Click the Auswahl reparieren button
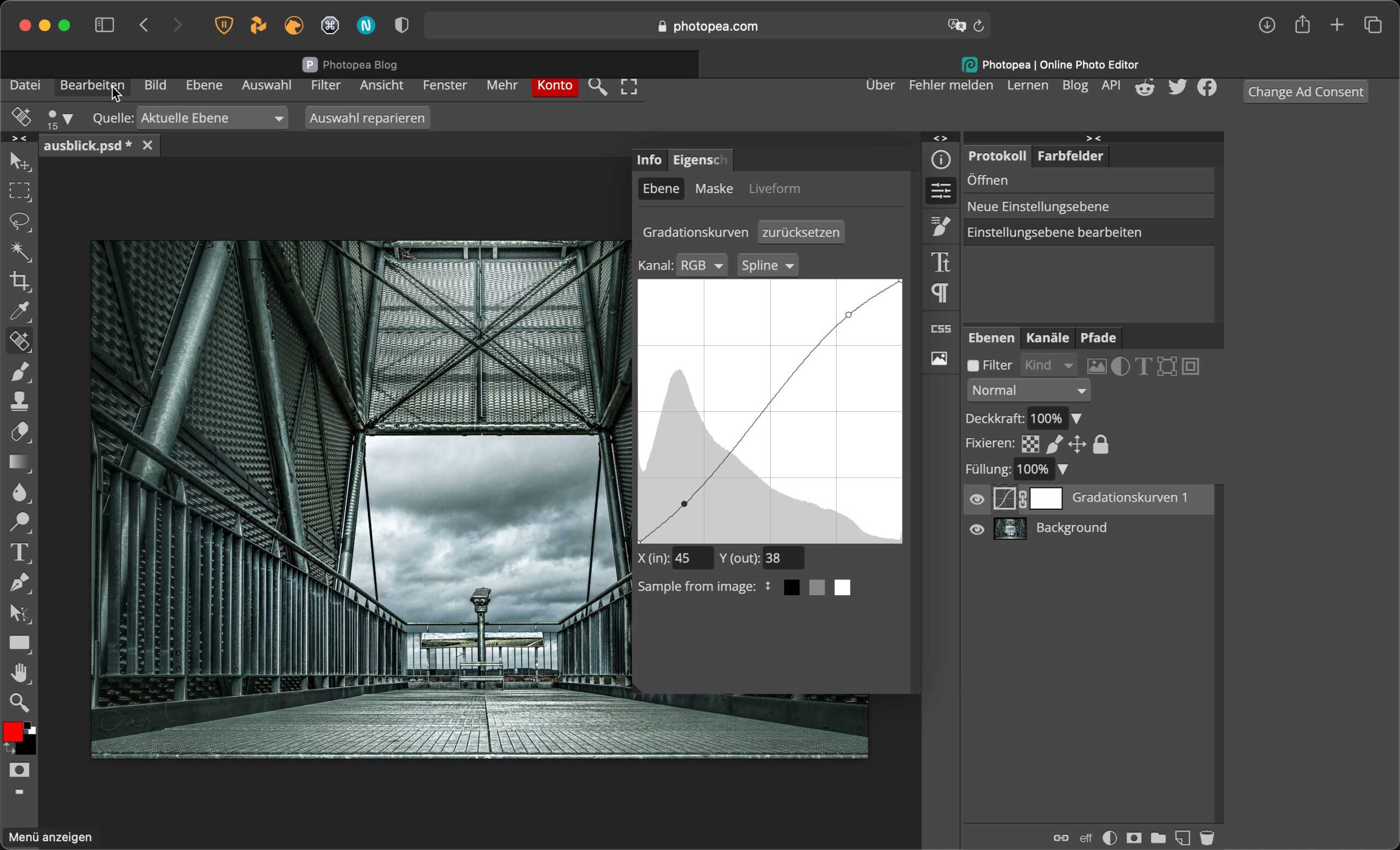 click(x=367, y=118)
